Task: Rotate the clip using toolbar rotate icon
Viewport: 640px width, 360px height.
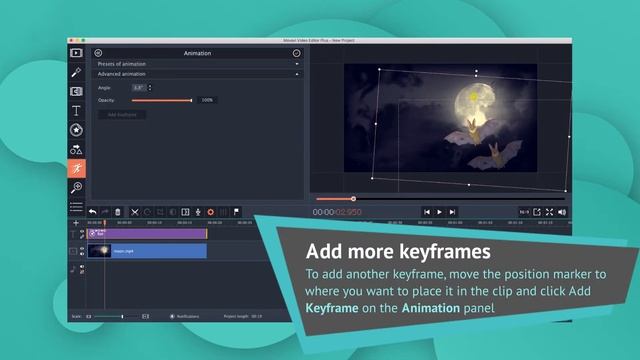Action: tap(147, 212)
